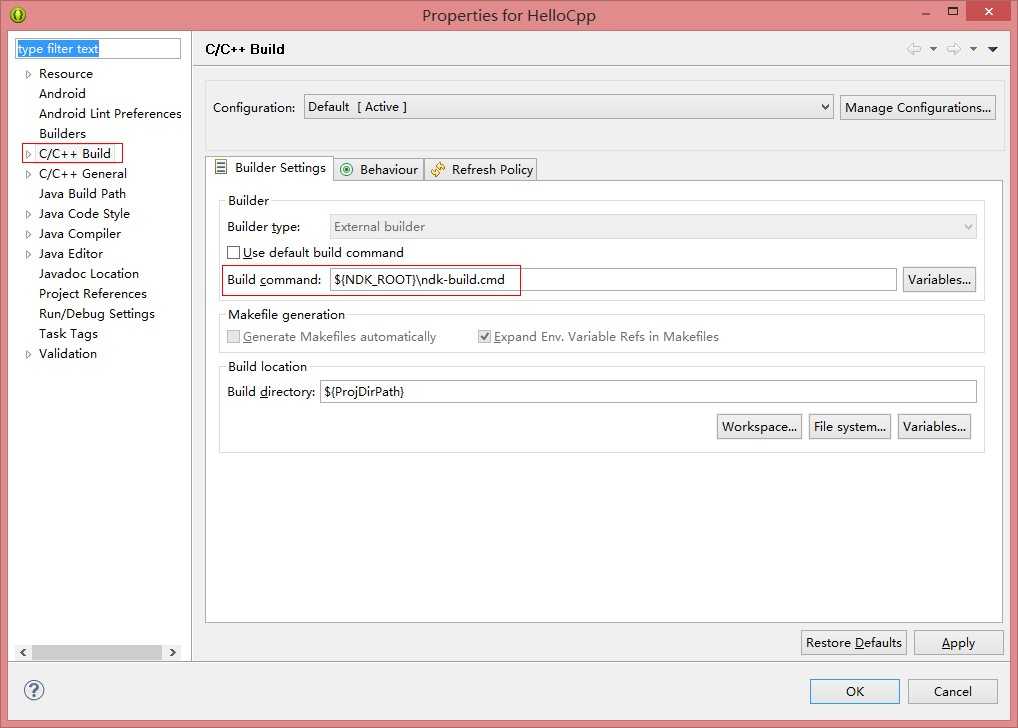
Task: Expand the Java Code Style node
Action: tap(28, 214)
